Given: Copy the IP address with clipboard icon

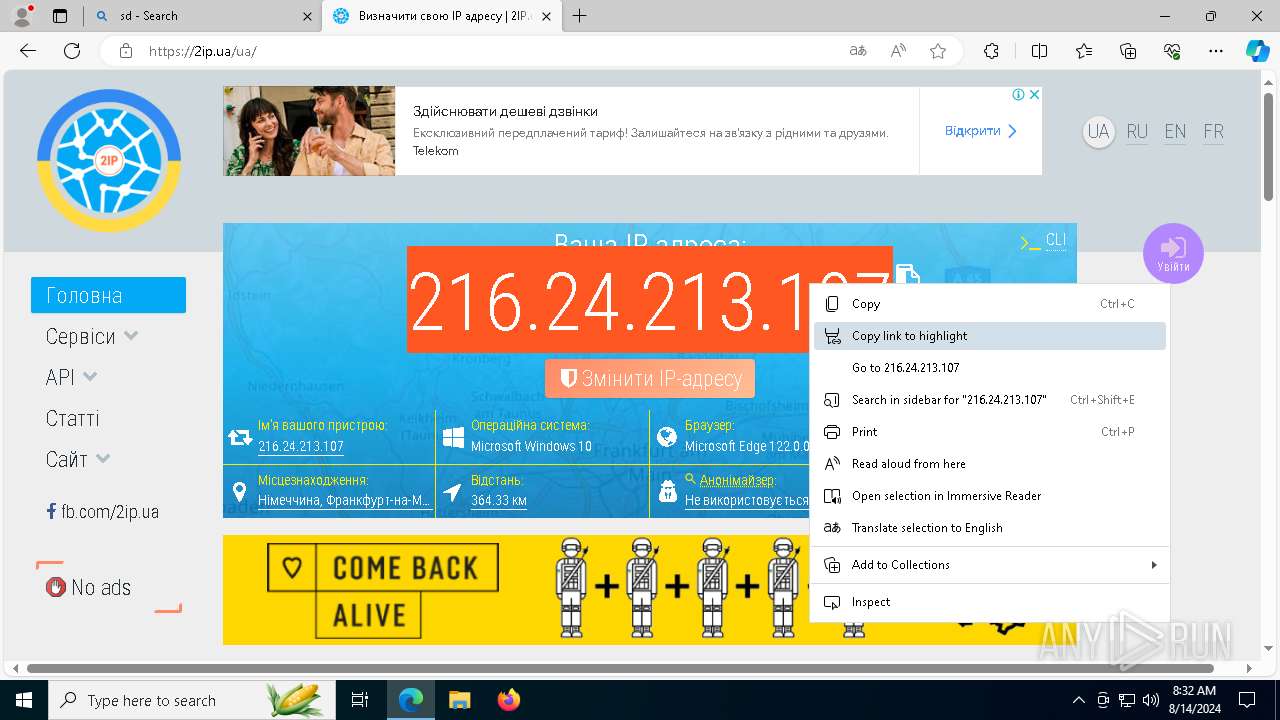Looking at the screenshot, I should point(907,276).
